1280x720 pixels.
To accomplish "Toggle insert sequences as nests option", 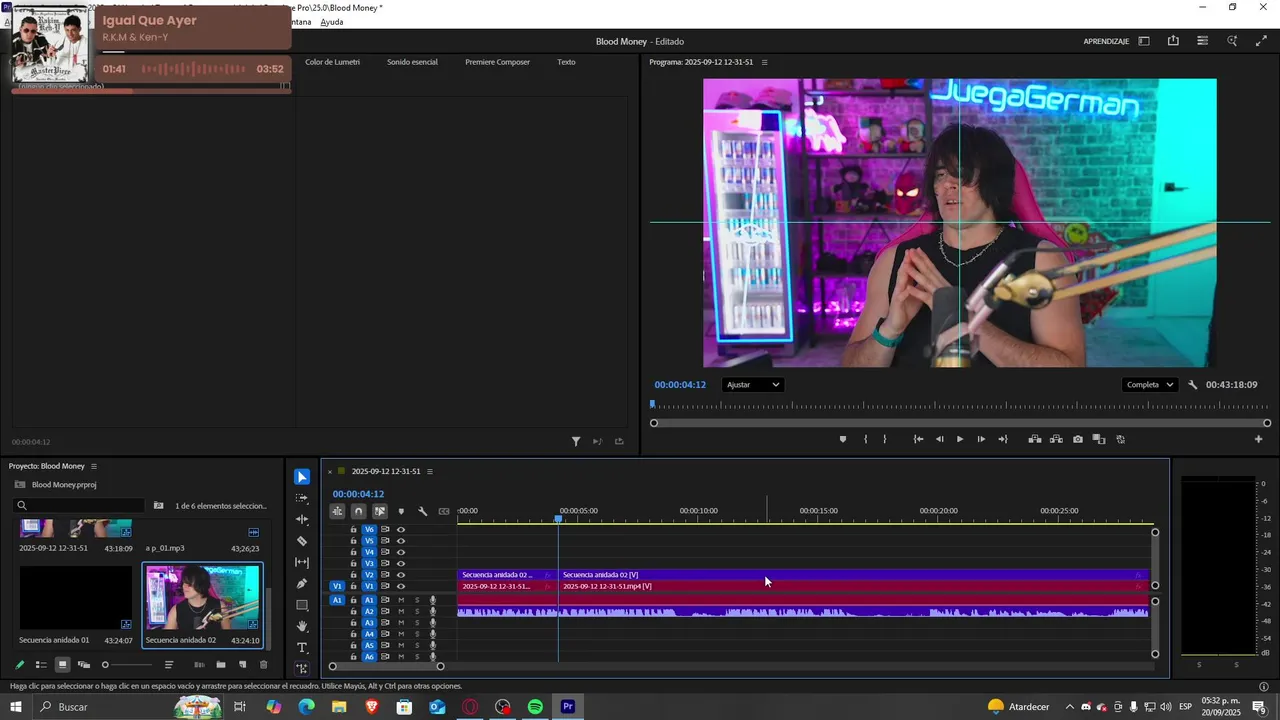I will 337,511.
